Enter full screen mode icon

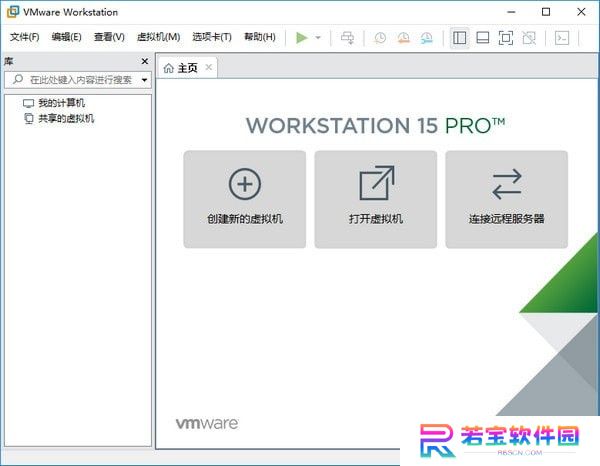(x=505, y=37)
